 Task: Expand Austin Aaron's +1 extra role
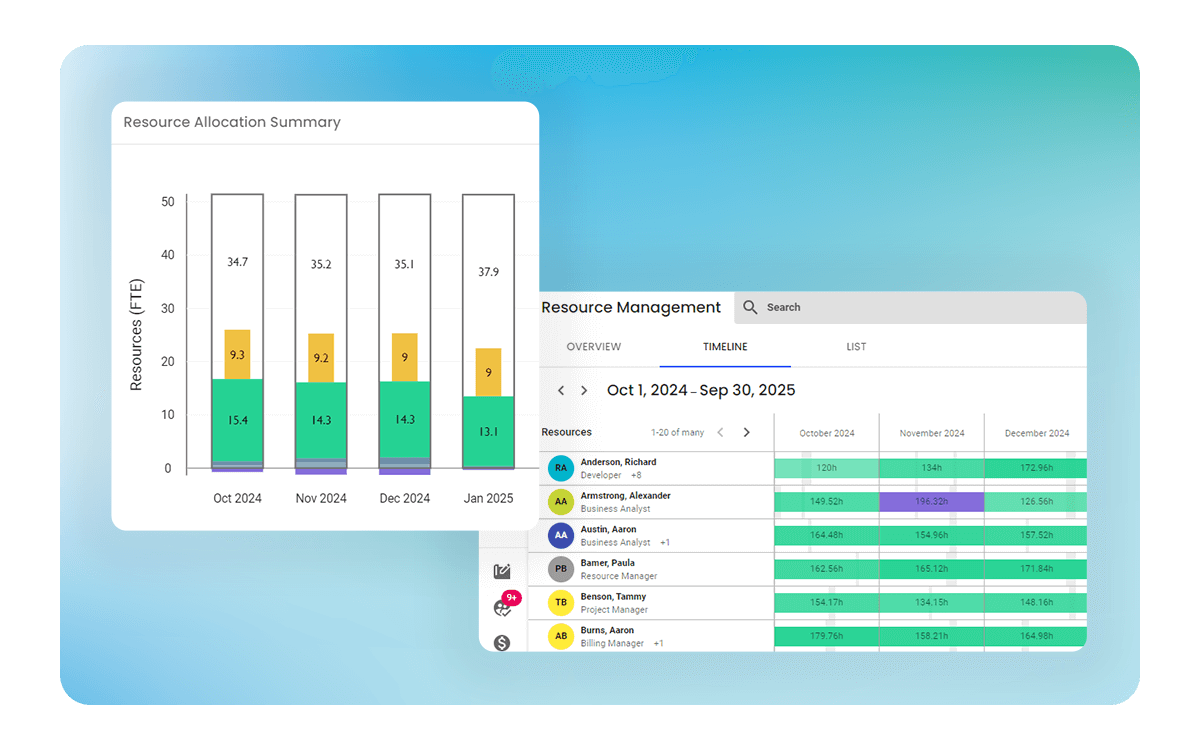point(665,543)
